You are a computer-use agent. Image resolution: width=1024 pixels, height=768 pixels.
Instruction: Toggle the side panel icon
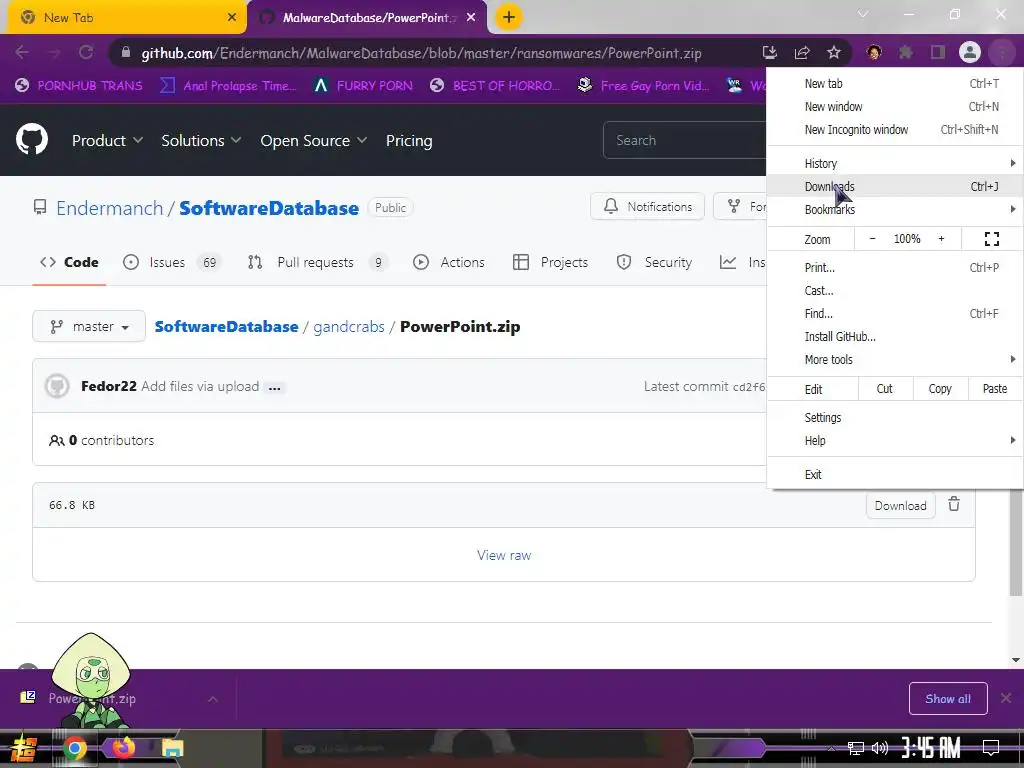(x=938, y=52)
